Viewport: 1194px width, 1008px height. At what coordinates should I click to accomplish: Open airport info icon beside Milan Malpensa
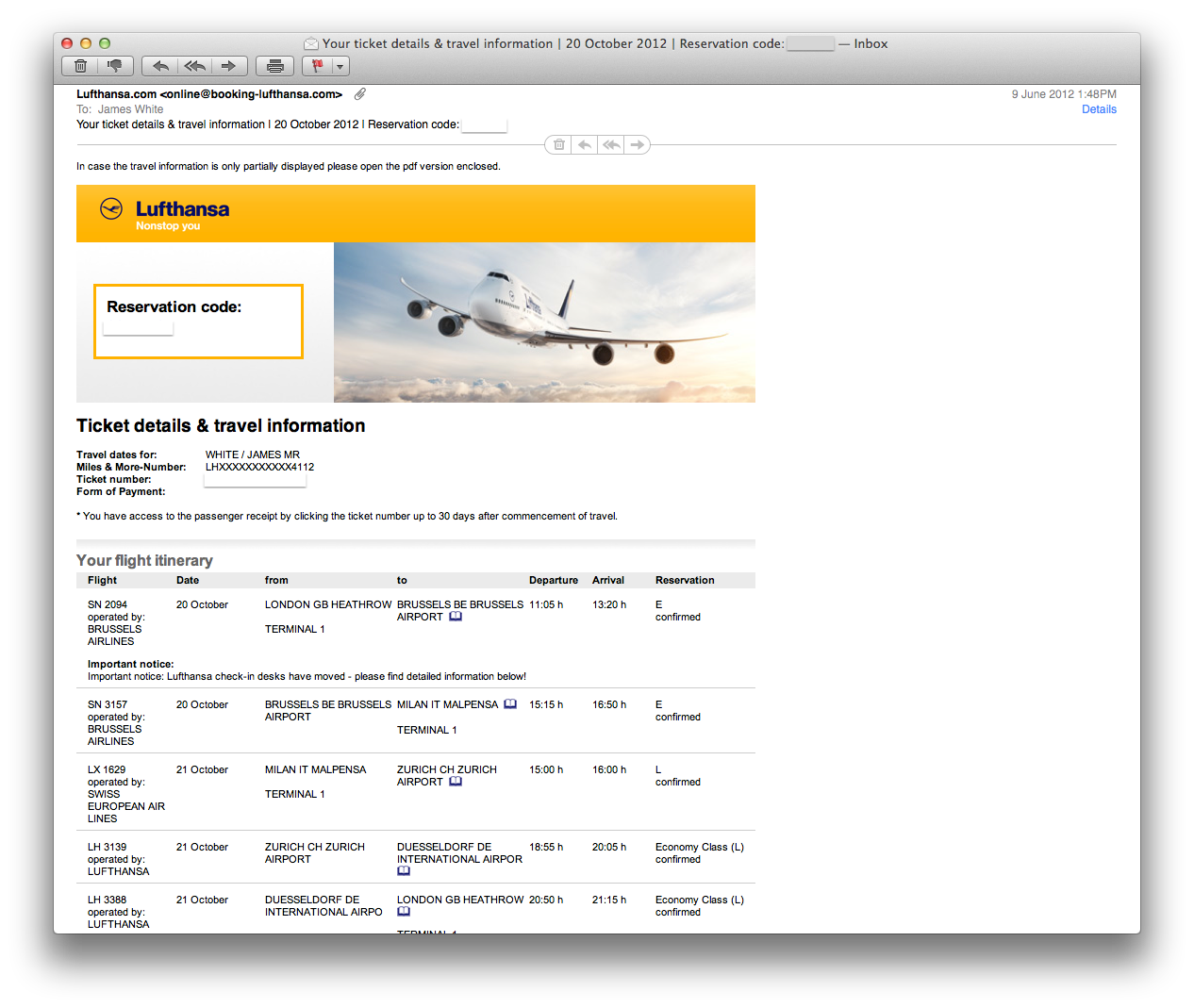510,704
